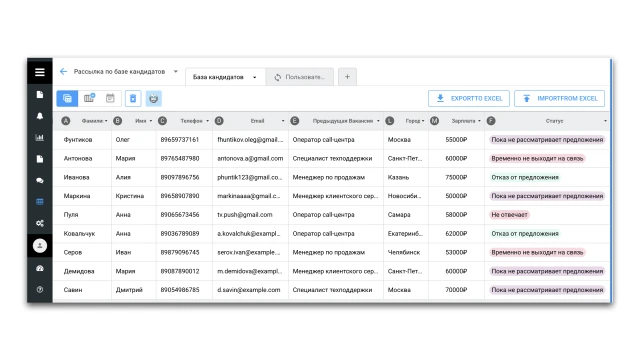Select email cell tv.push@gmail.com

coord(250,215)
